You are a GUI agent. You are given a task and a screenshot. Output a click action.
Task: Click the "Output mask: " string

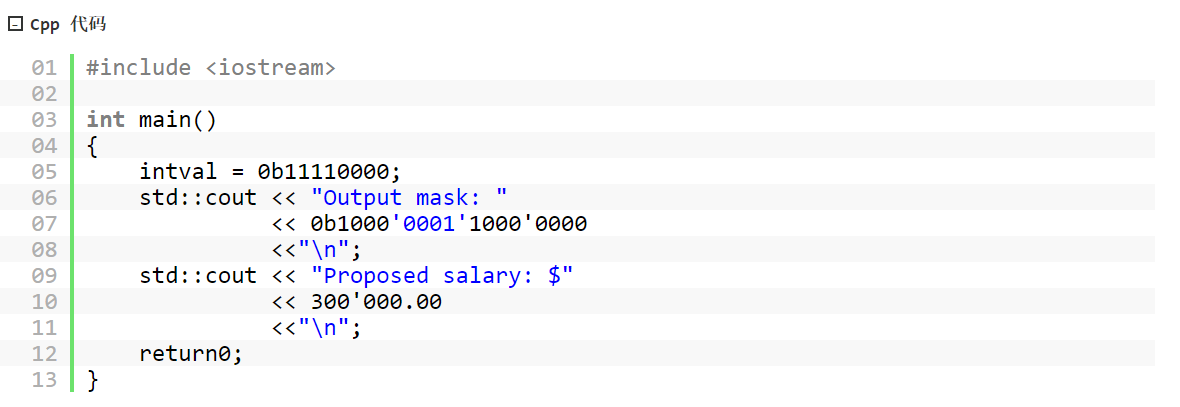409,198
